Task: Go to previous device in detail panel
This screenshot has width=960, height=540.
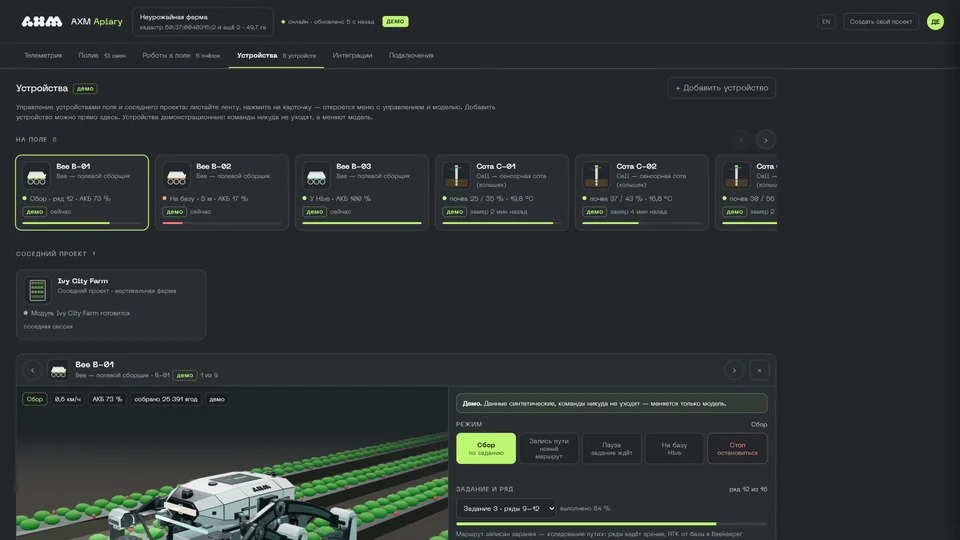Action: [x=32, y=370]
